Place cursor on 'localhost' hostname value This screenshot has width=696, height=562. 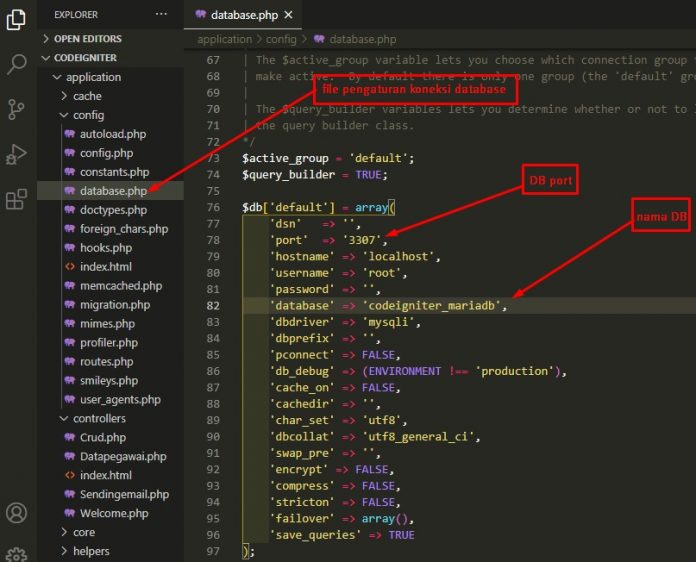(399, 257)
